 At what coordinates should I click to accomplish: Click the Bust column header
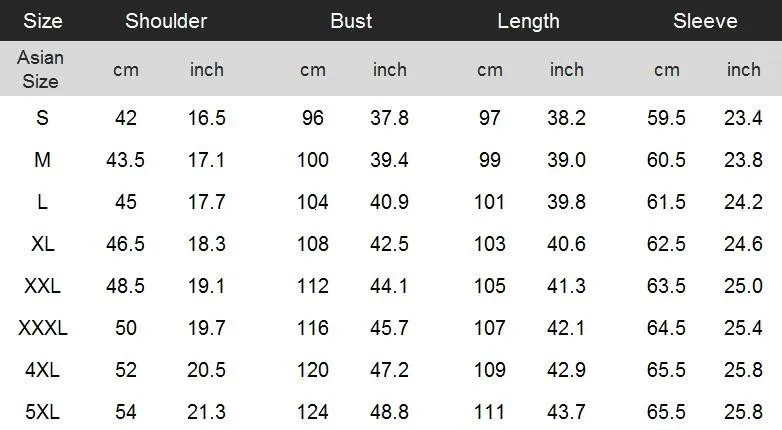pyautogui.click(x=351, y=21)
